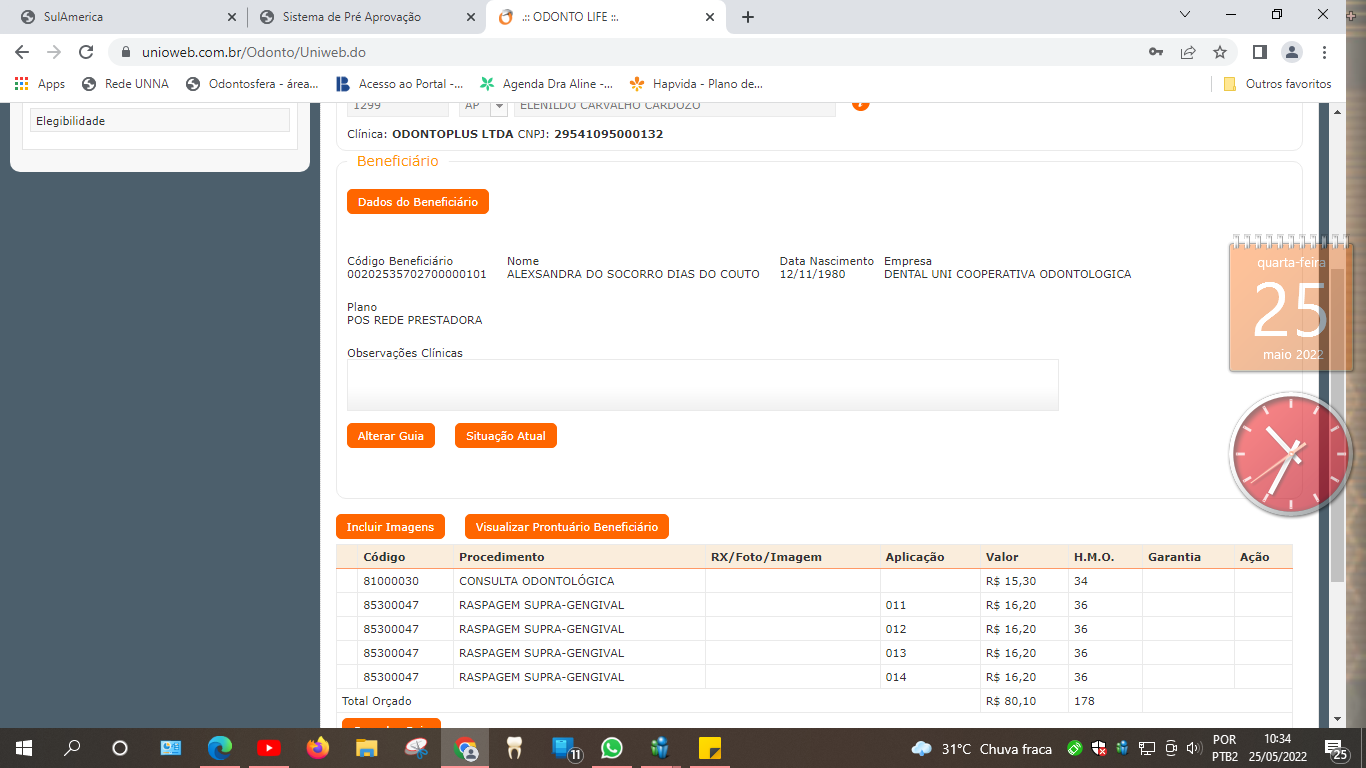Bookmark this page with the star icon
This screenshot has height=768, width=1366.
tap(1220, 52)
